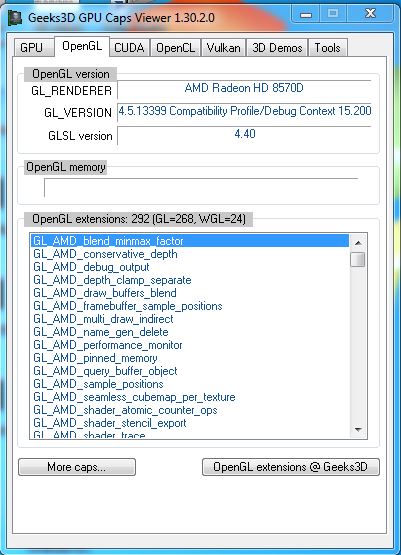Select GL_AMD_debug_output extension entry
Image resolution: width=401 pixels, height=555 pixels.
pyautogui.click(x=91, y=267)
